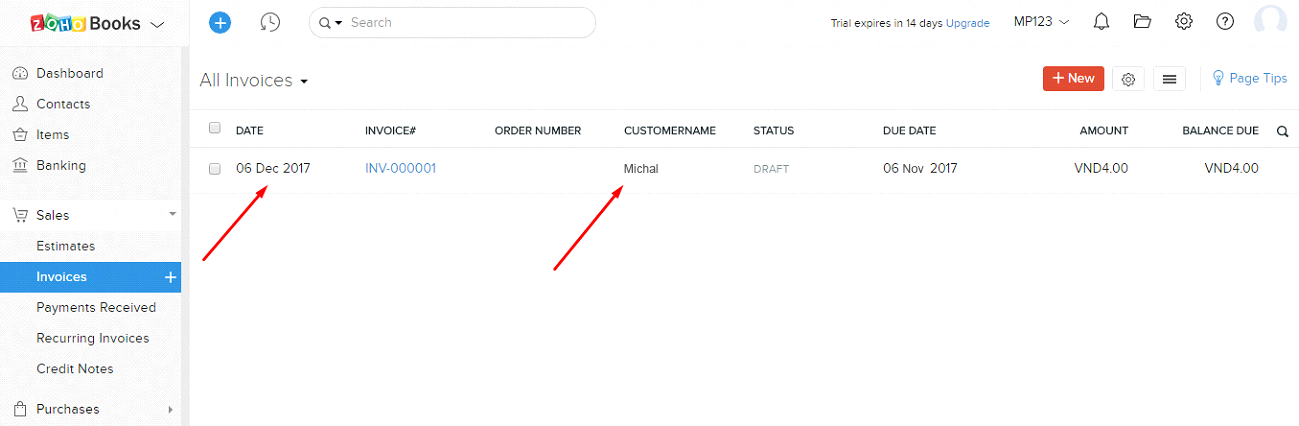This screenshot has width=1299, height=426.
Task: Open the recent activity history icon
Action: tap(269, 22)
